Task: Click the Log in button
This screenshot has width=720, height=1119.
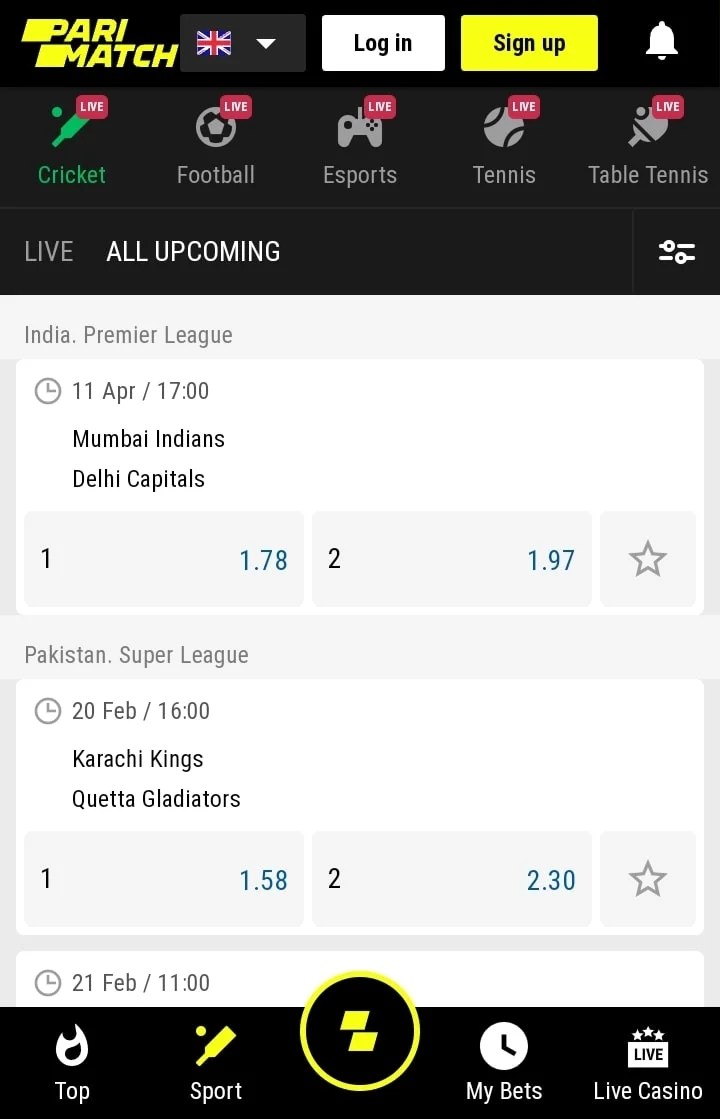Action: 383,43
